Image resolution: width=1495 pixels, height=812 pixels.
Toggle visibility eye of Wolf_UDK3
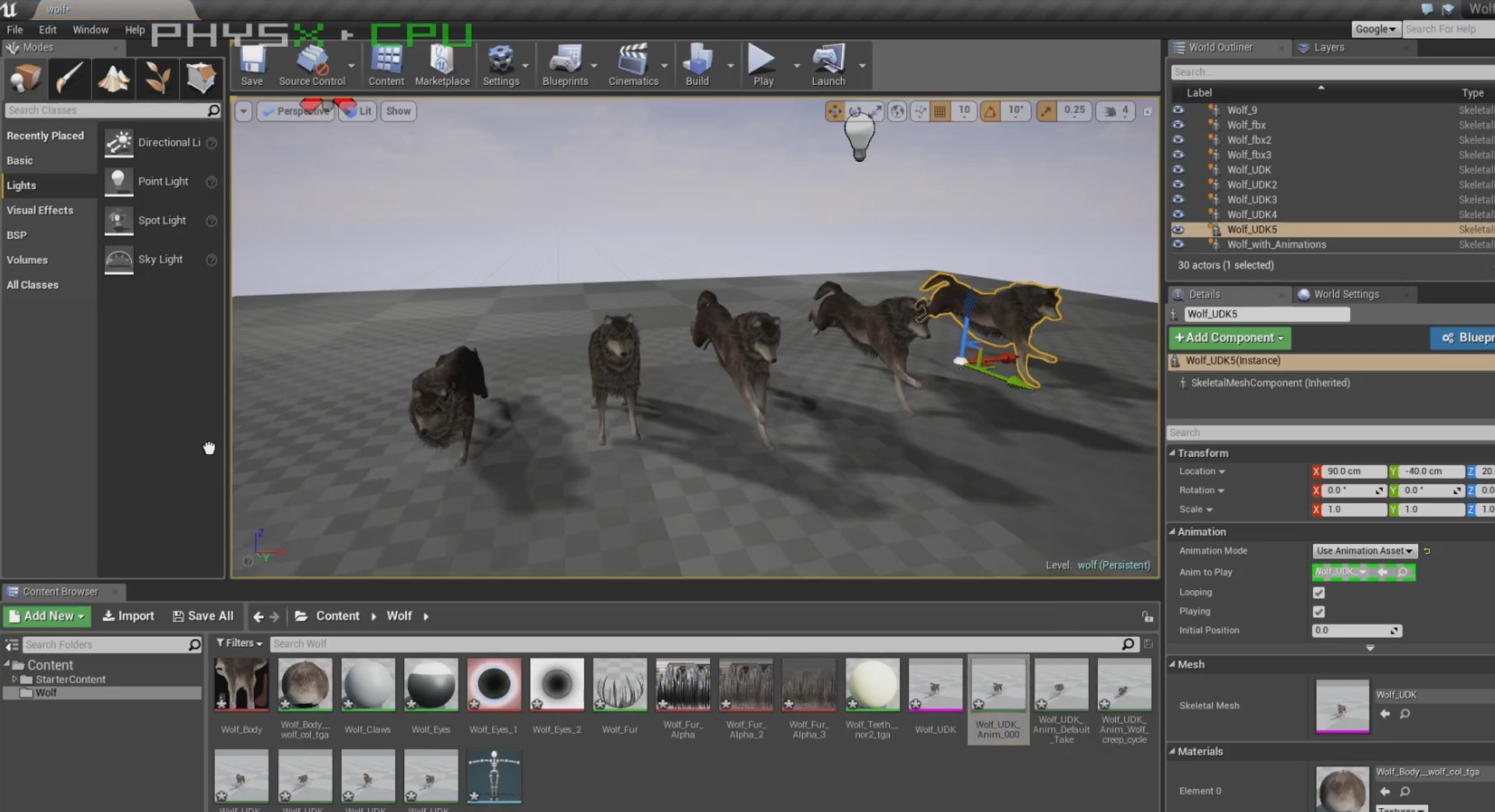[x=1178, y=199]
